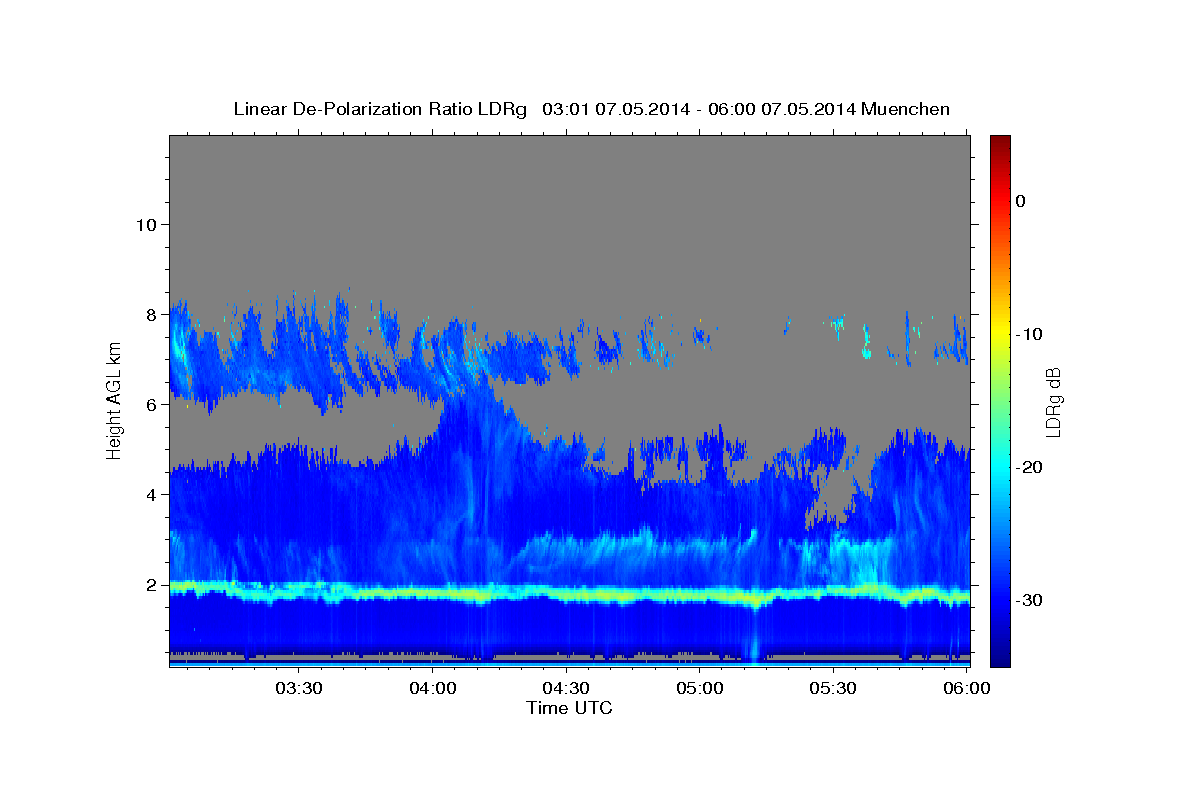Click the 'Time UTC' axis label

click(x=569, y=708)
